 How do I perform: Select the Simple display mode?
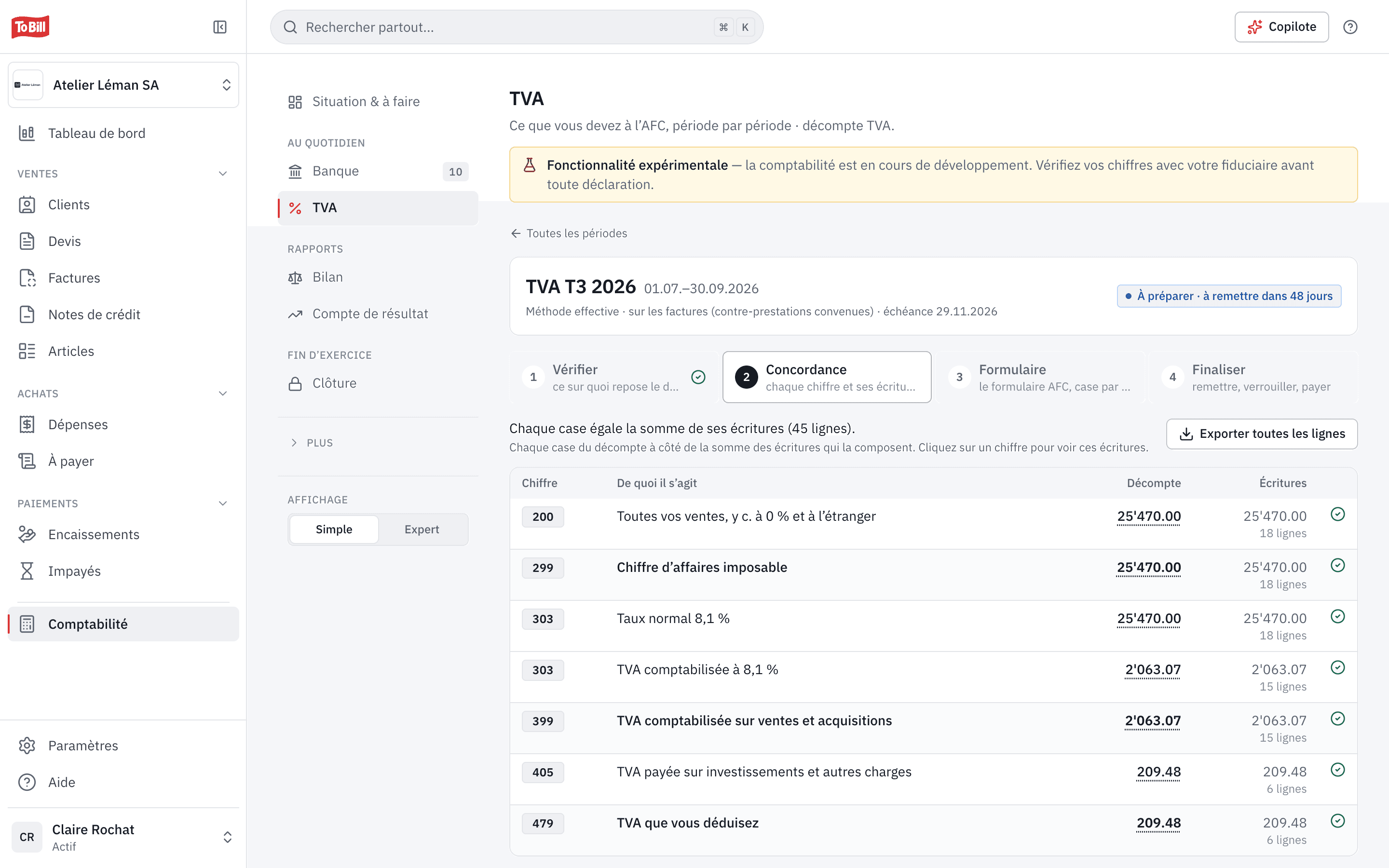tap(334, 529)
